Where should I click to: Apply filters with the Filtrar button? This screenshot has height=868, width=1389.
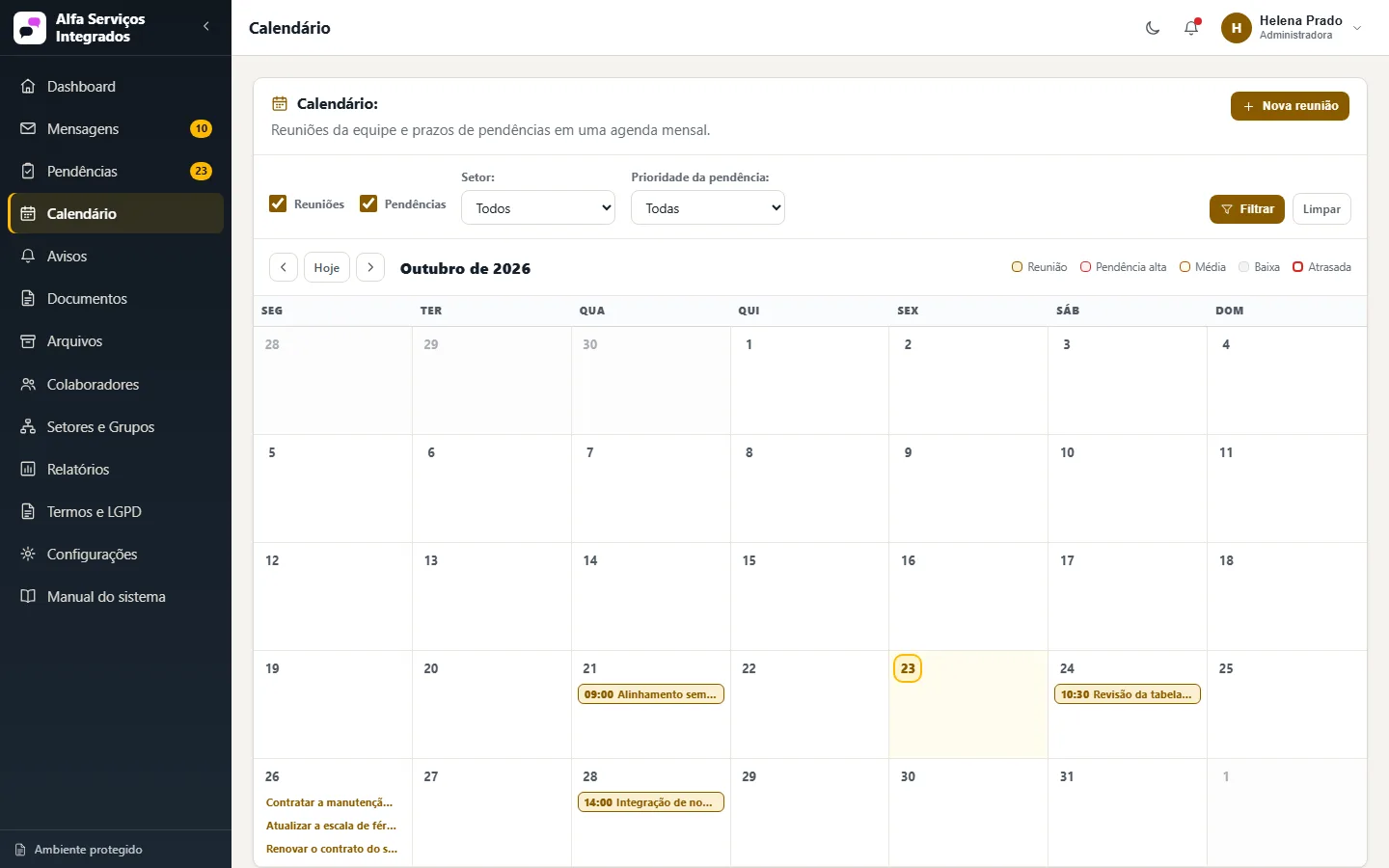point(1247,209)
